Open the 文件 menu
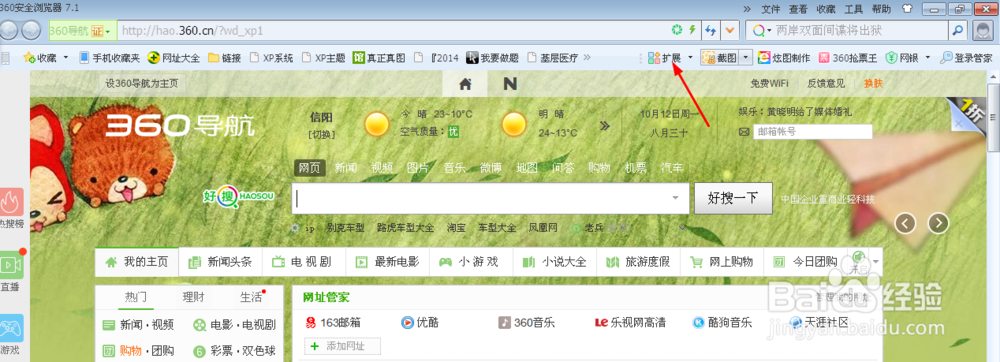The image size is (1000, 362). click(x=770, y=9)
